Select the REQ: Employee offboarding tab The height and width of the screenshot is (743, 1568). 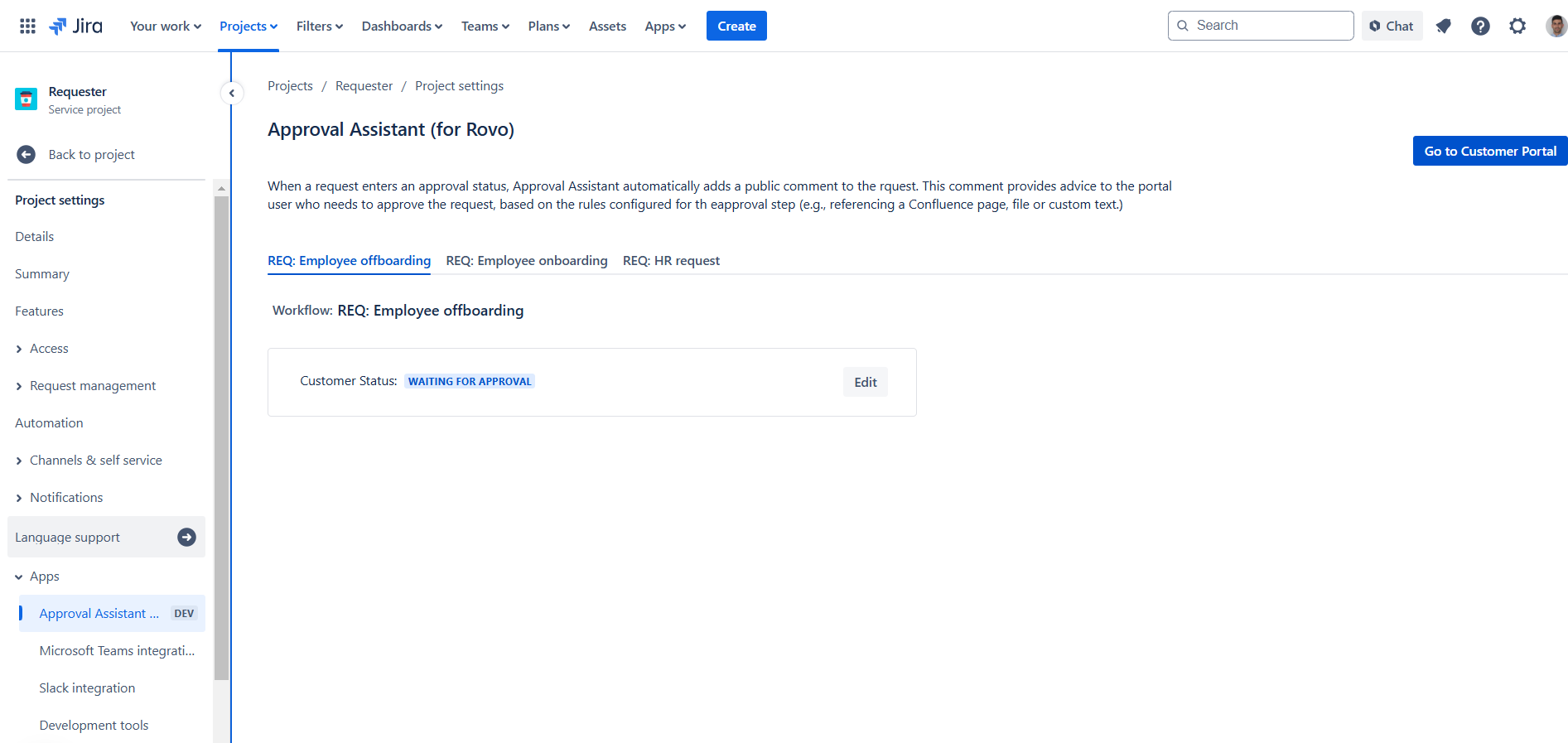click(x=349, y=260)
